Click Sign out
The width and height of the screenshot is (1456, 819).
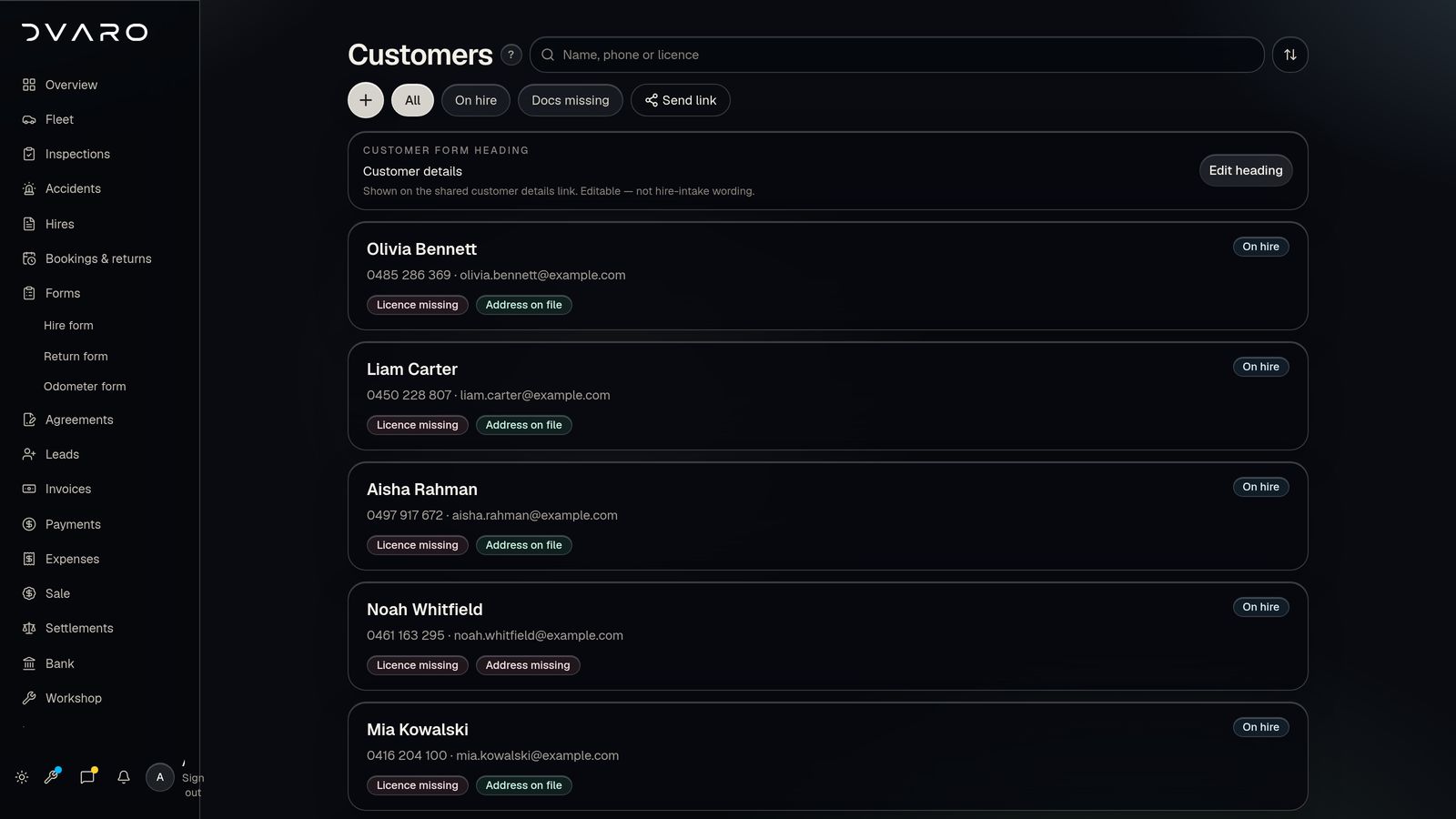tap(193, 784)
